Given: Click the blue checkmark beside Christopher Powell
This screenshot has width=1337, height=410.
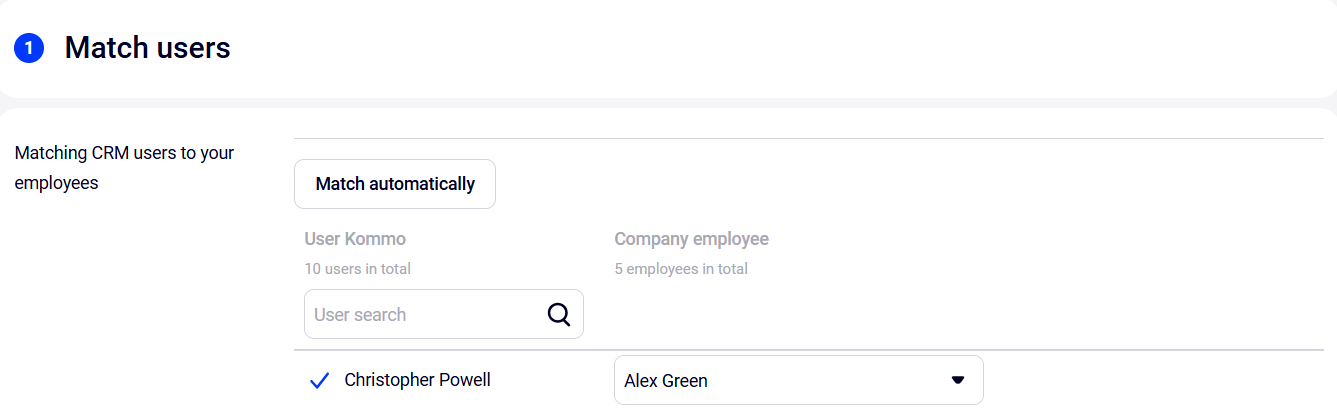Looking at the screenshot, I should (320, 381).
